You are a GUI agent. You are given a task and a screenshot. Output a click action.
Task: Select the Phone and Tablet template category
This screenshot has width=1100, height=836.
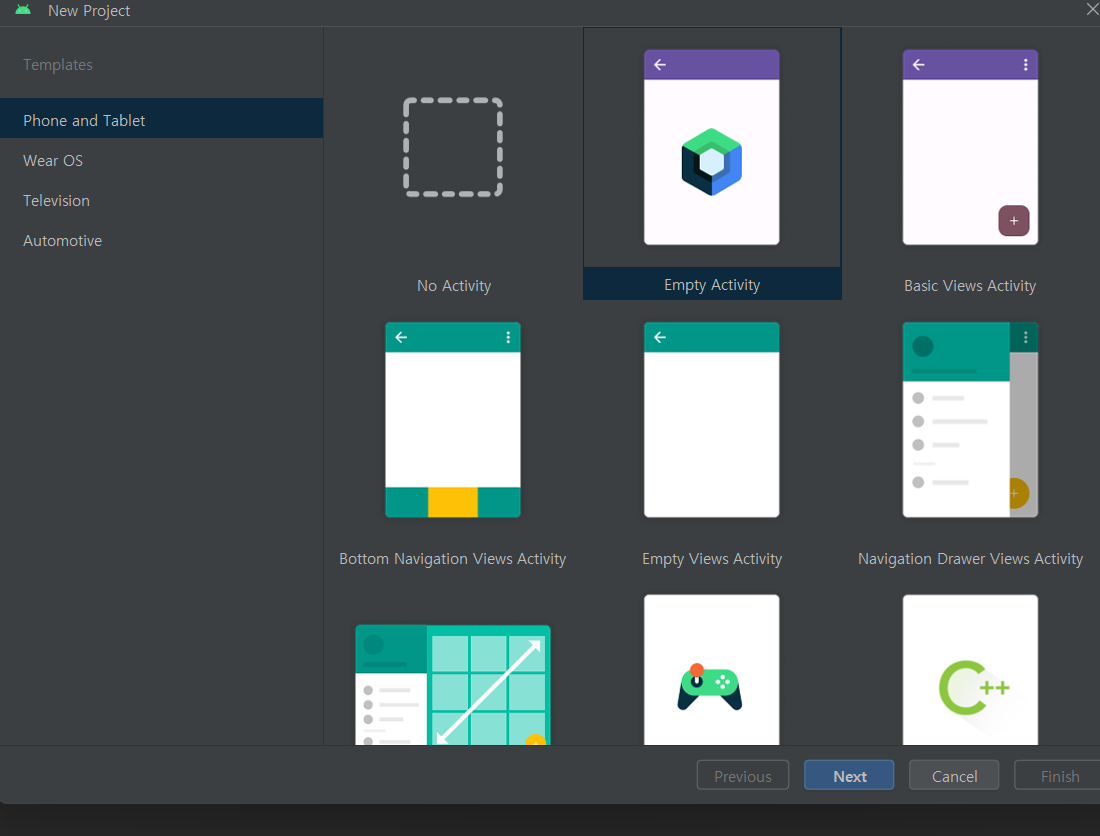coord(161,120)
